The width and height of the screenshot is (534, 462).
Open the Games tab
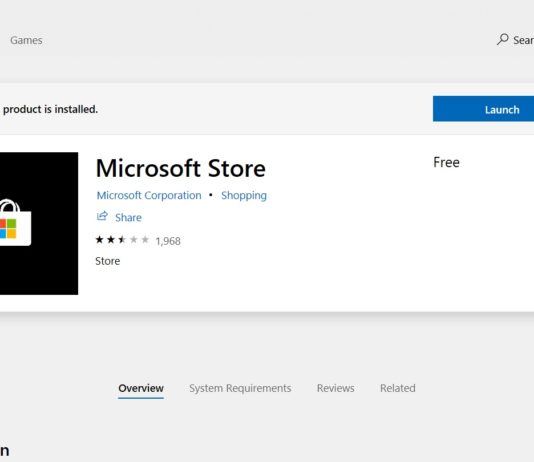(26, 40)
